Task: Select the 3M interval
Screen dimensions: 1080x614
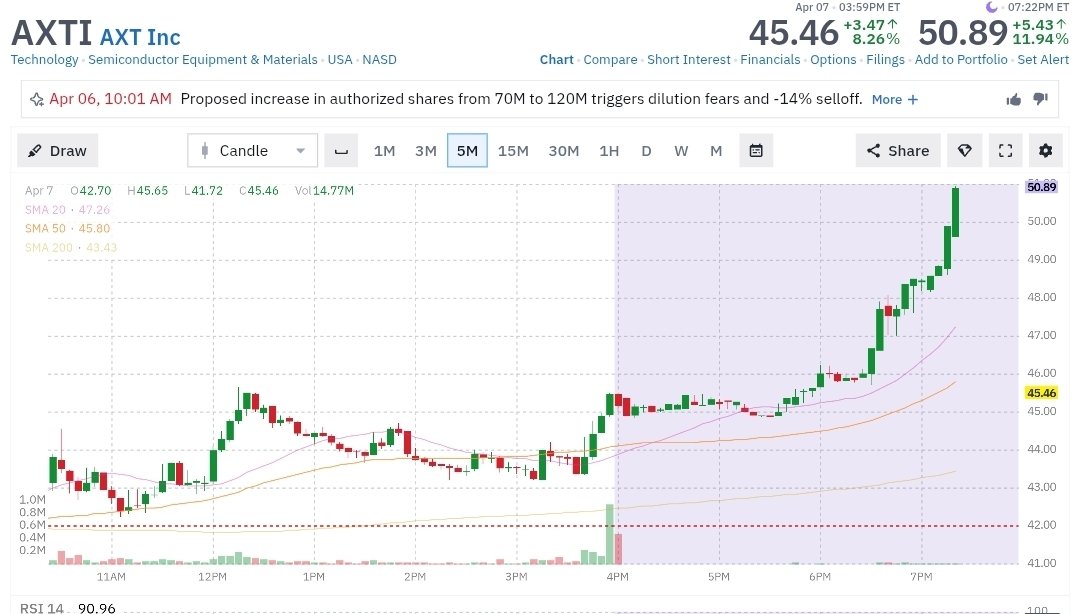Action: click(426, 151)
